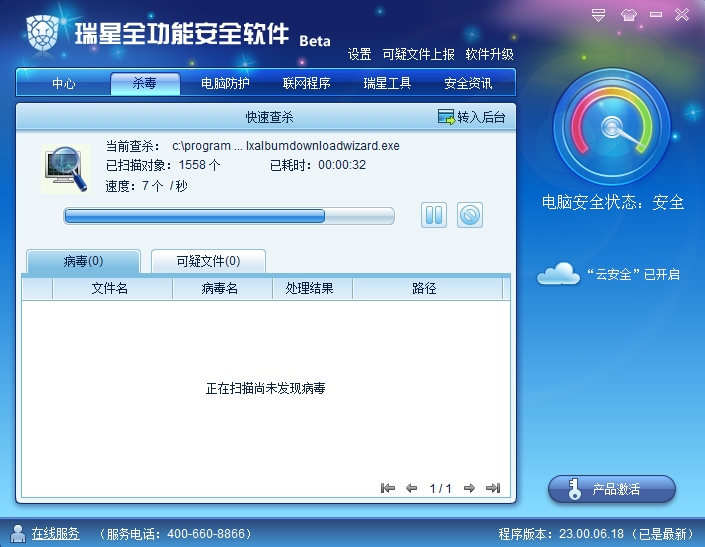Open the main menu dropdown icon
Image resolution: width=705 pixels, height=547 pixels.
(x=598, y=15)
